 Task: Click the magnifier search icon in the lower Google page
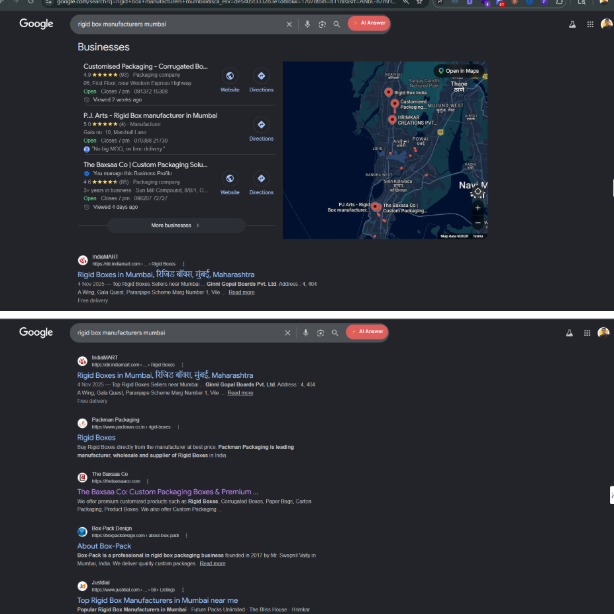pyautogui.click(x=335, y=333)
